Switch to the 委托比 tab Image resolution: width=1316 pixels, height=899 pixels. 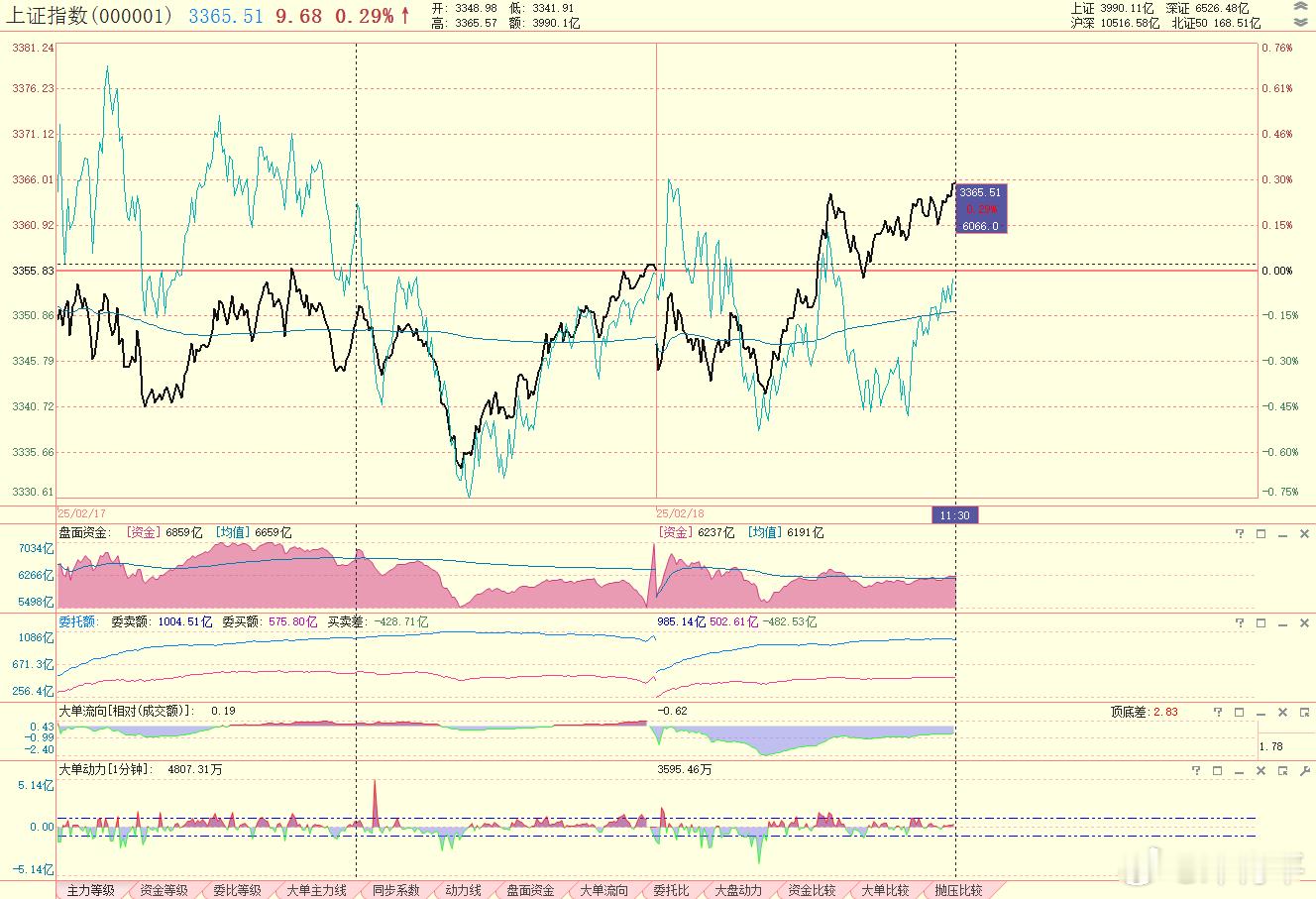click(672, 890)
